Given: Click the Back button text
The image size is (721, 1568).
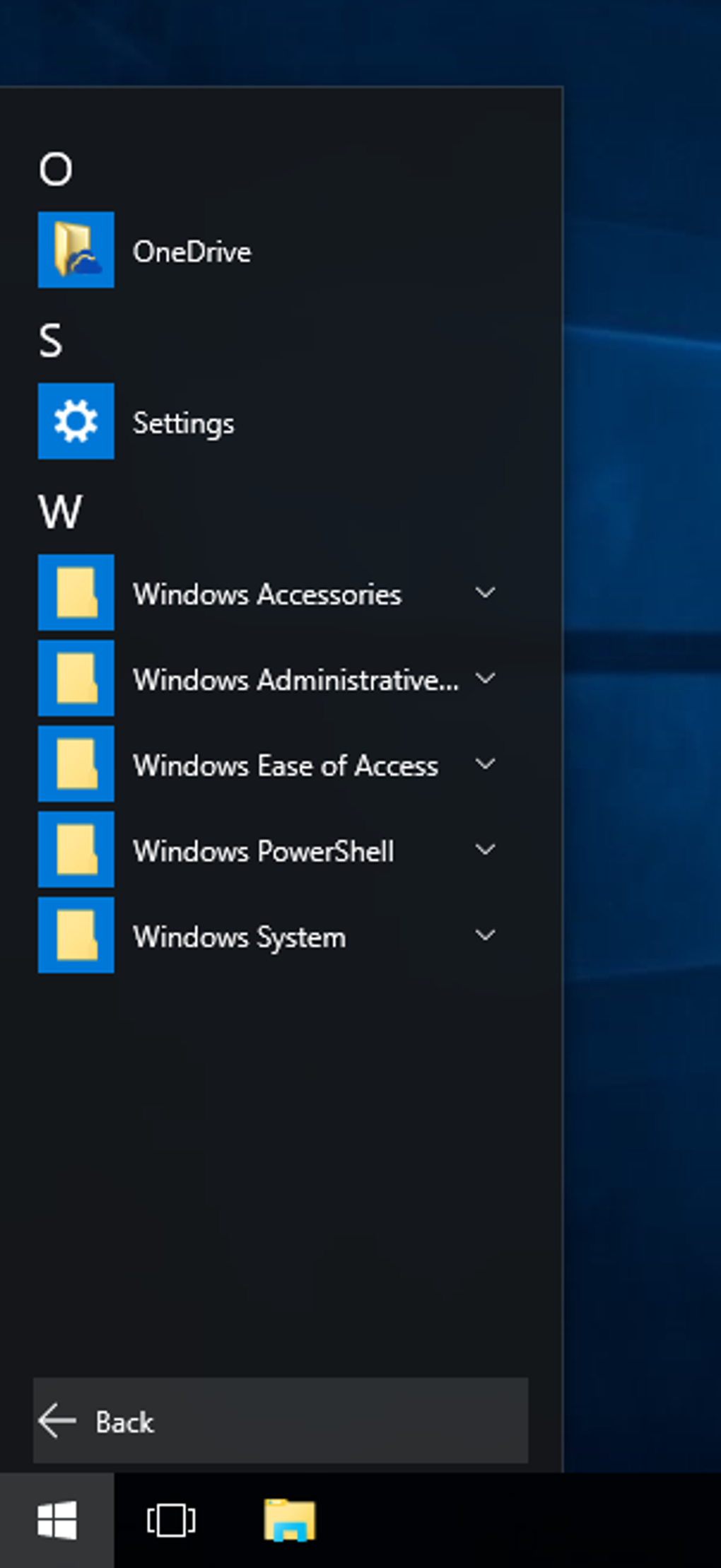Looking at the screenshot, I should pos(124,1422).
